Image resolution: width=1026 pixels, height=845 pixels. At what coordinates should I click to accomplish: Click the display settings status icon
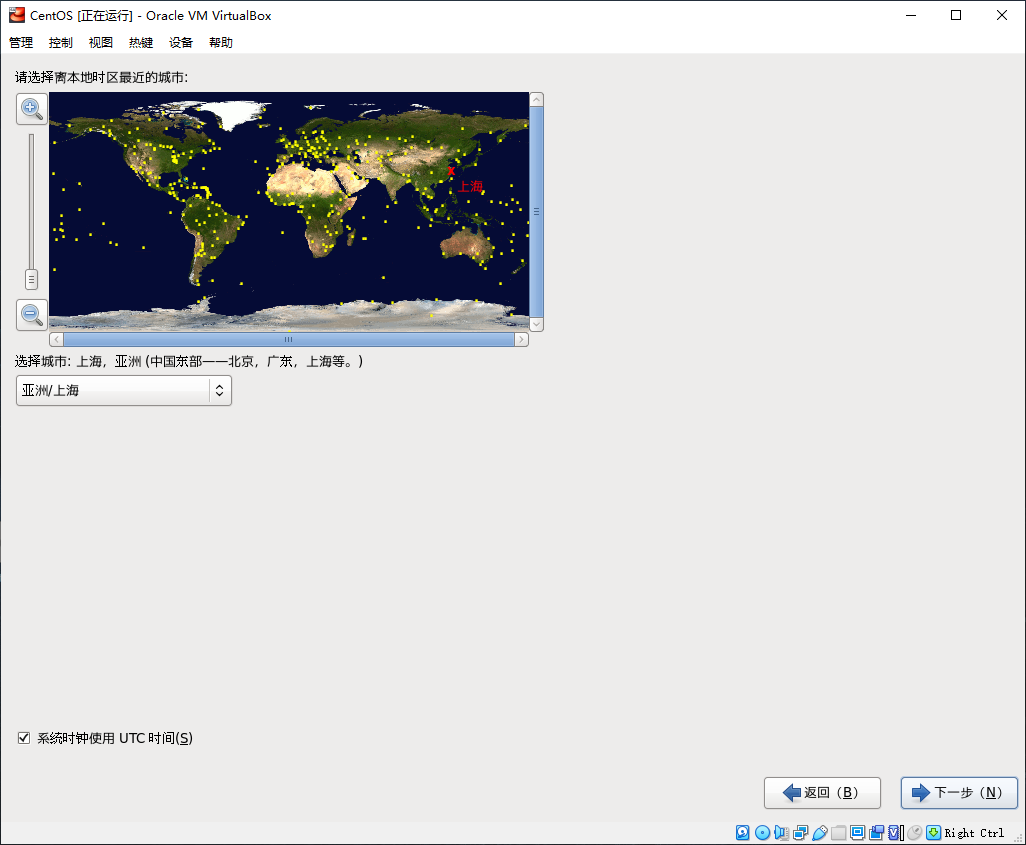pos(858,833)
